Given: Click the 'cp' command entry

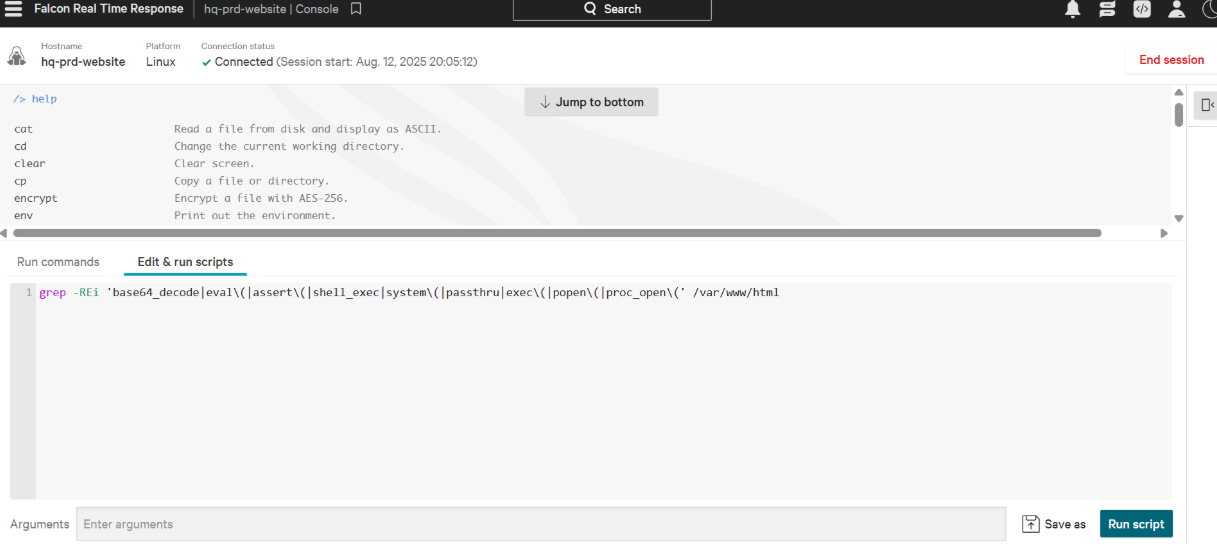Looking at the screenshot, I should [x=21, y=181].
